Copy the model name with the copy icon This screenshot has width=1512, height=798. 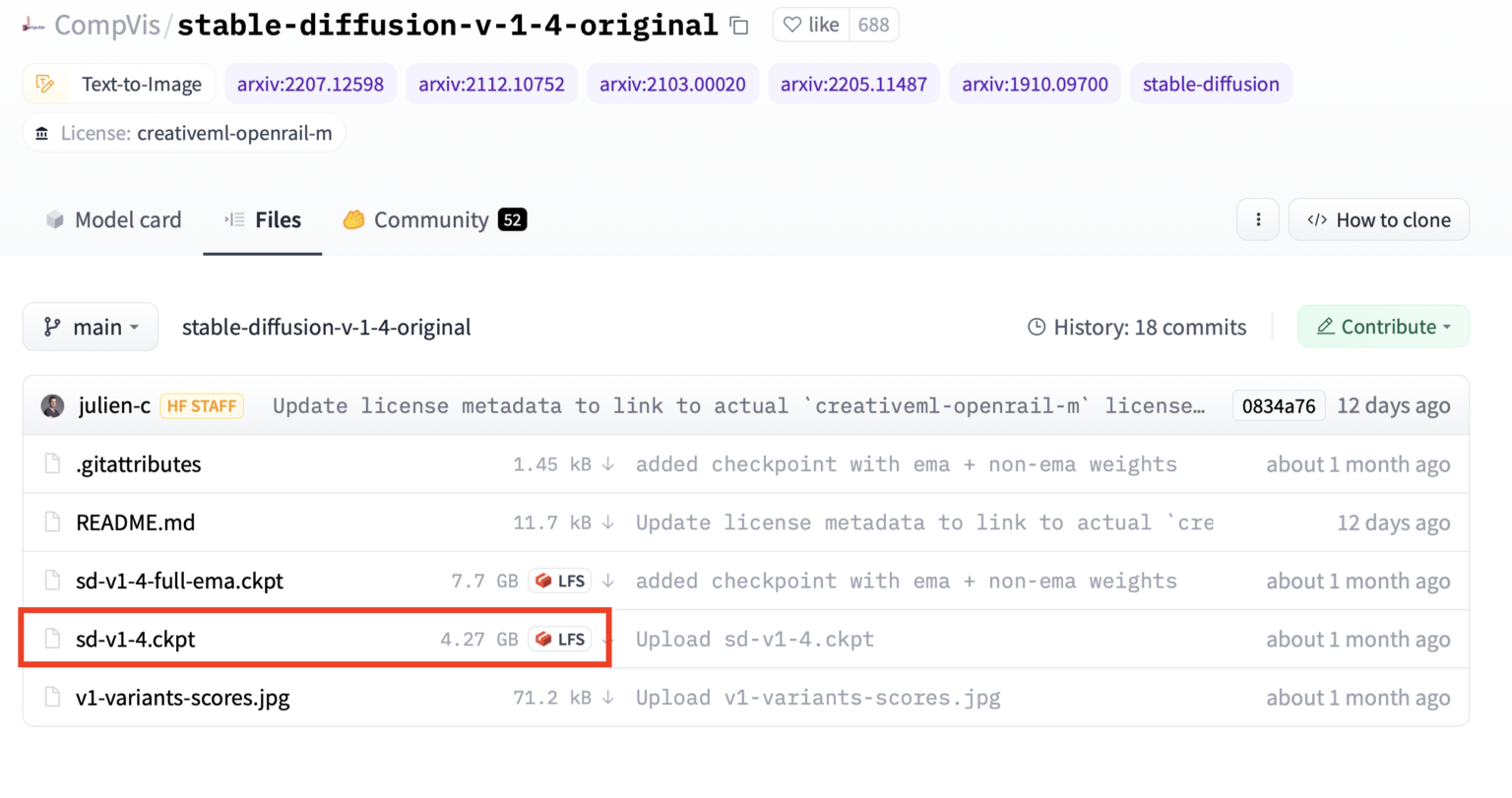click(x=739, y=26)
